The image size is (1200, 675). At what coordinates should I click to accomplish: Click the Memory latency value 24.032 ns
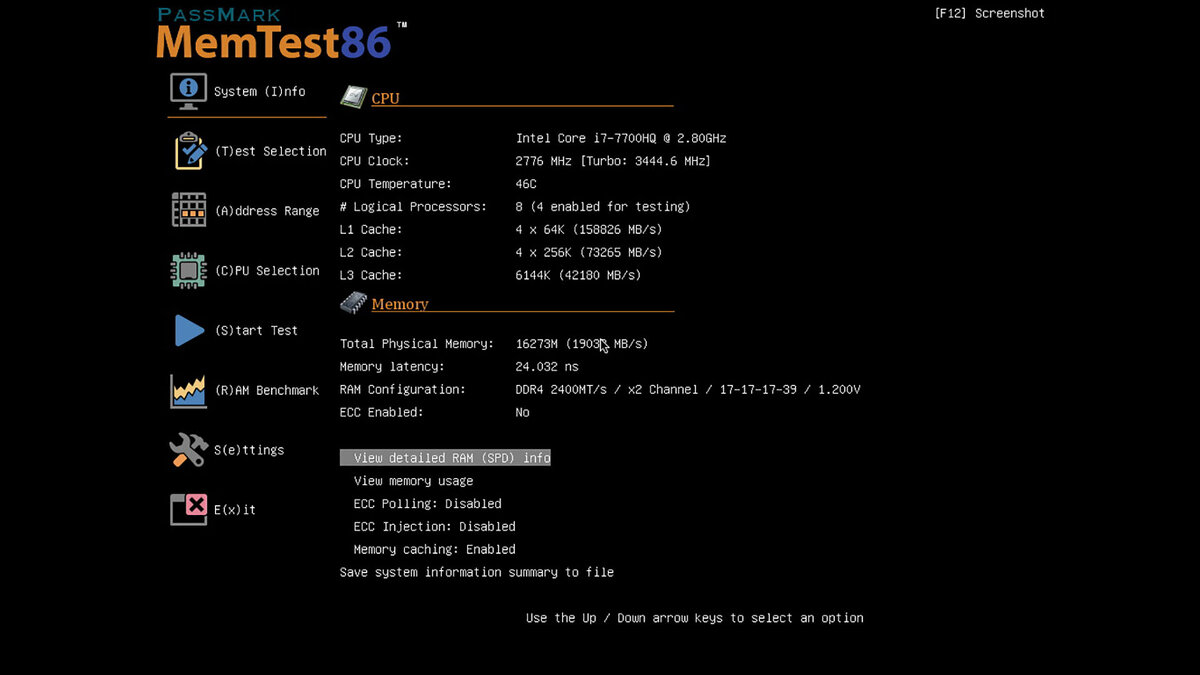tap(547, 367)
